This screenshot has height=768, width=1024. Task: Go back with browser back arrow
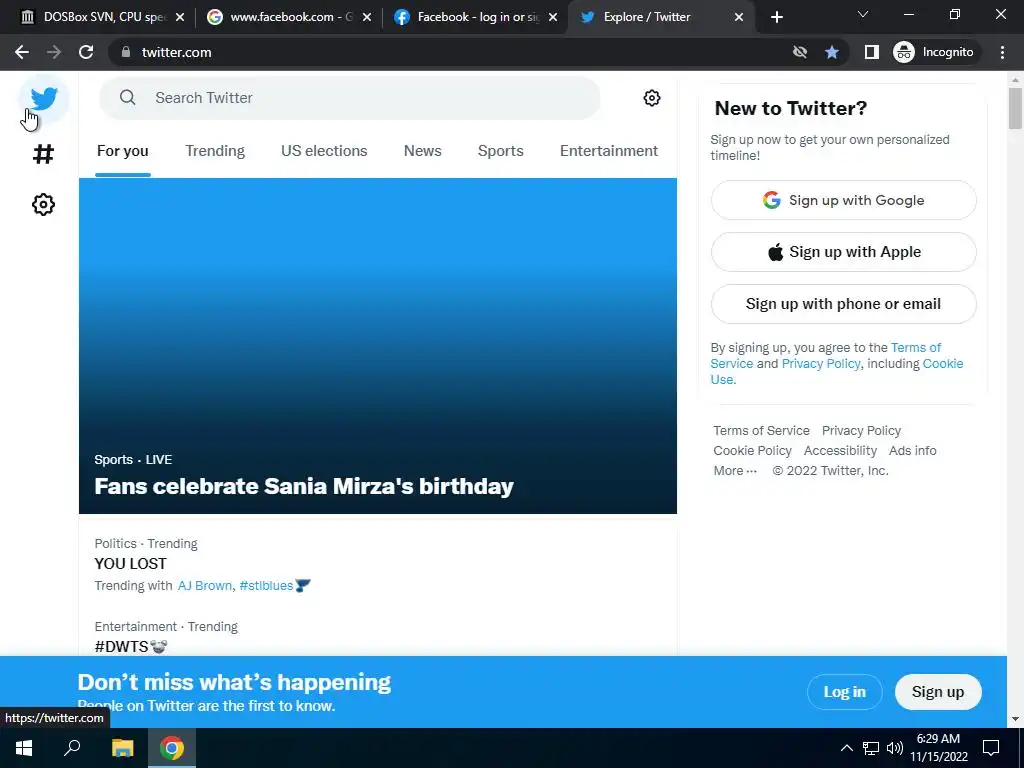pyautogui.click(x=22, y=52)
